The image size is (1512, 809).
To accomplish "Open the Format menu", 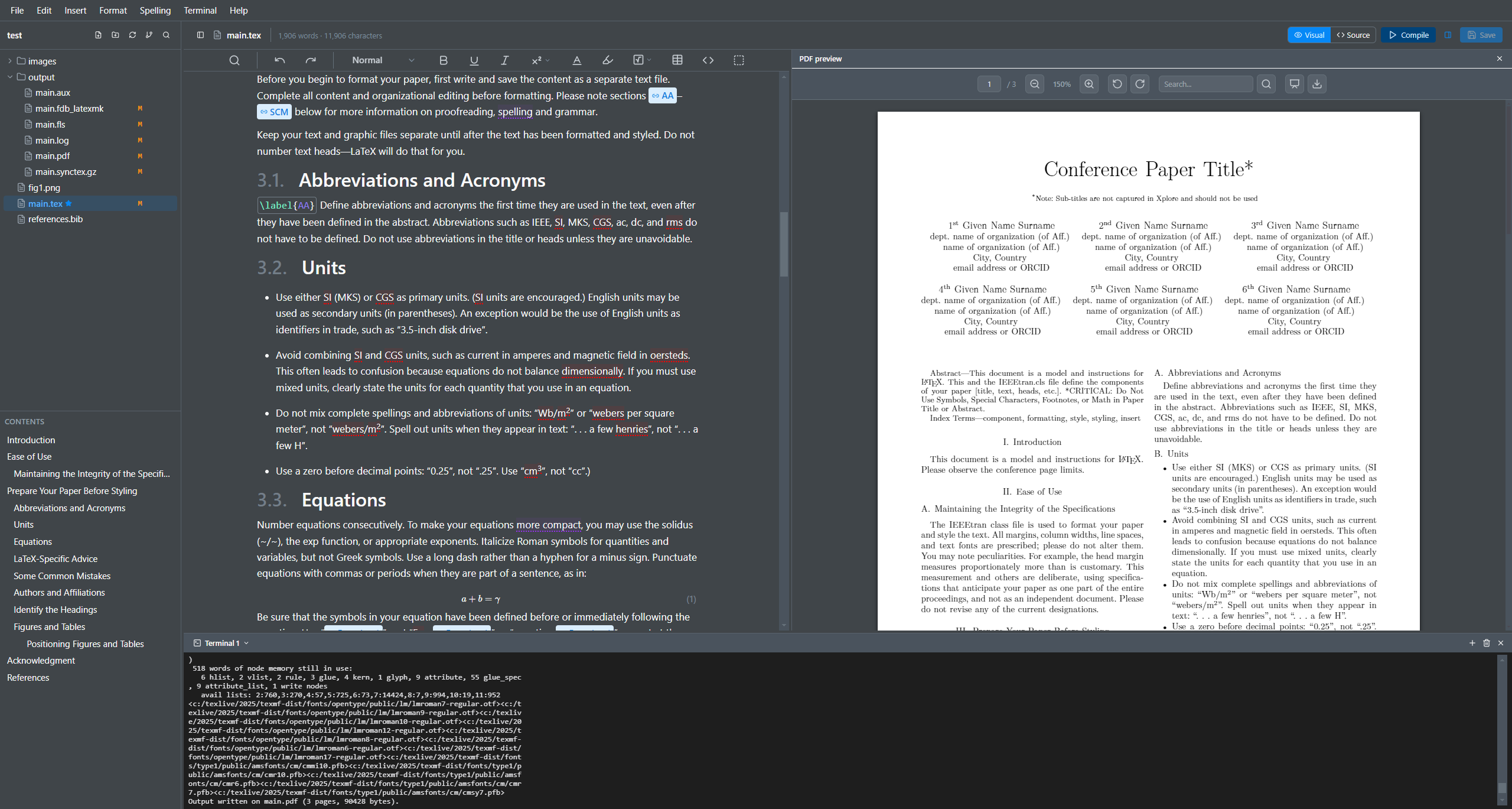I will (x=113, y=11).
